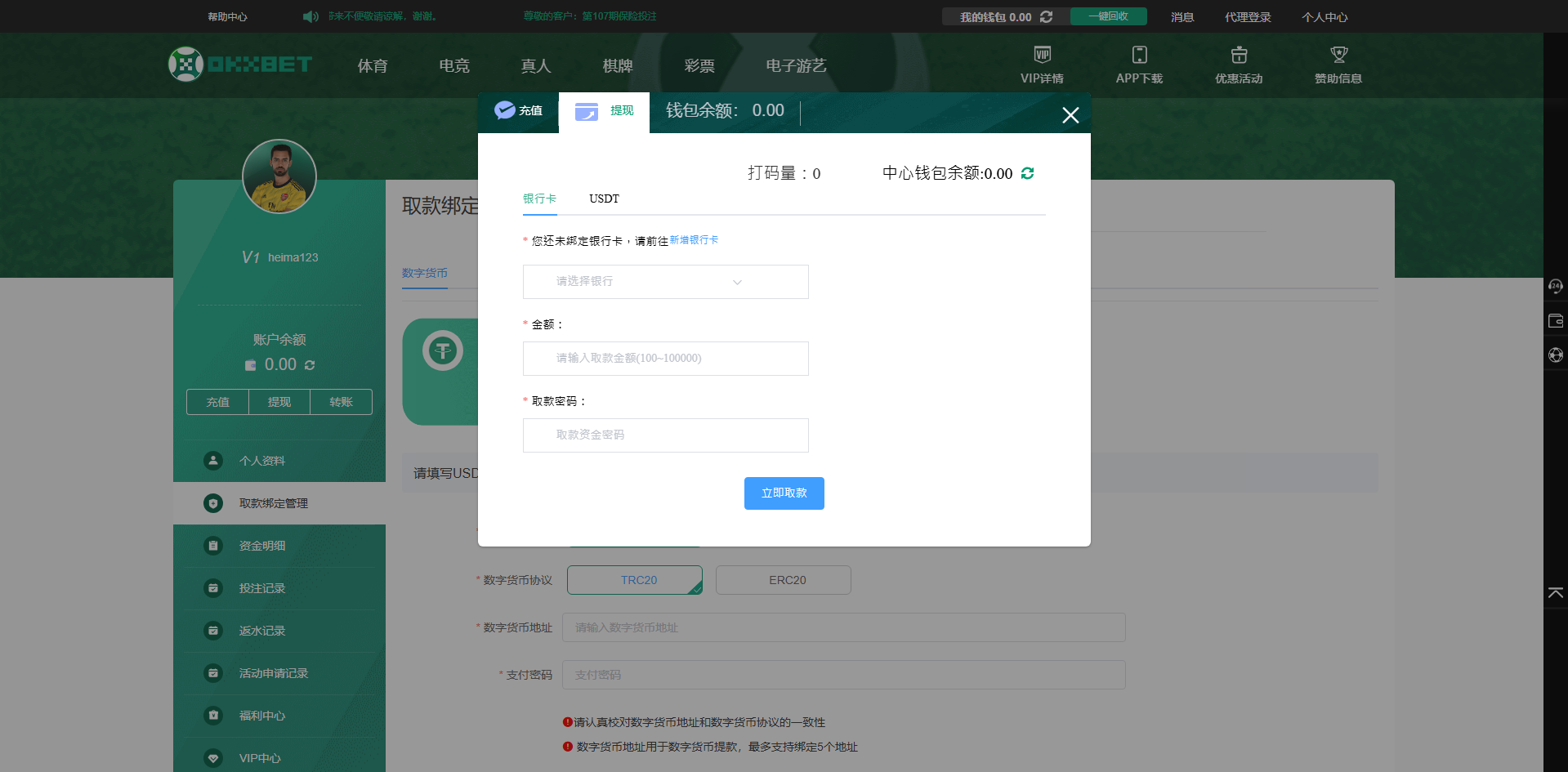Click sidebar 转账 button
1568x772 pixels.
[x=342, y=402]
